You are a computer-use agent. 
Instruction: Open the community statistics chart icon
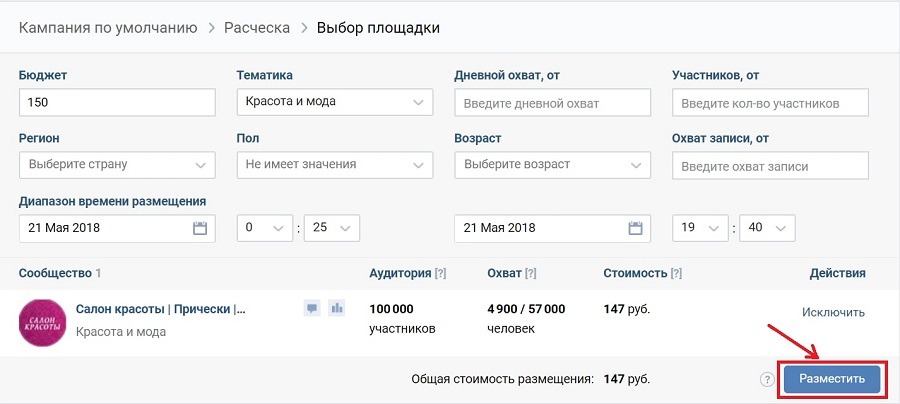pyautogui.click(x=337, y=308)
